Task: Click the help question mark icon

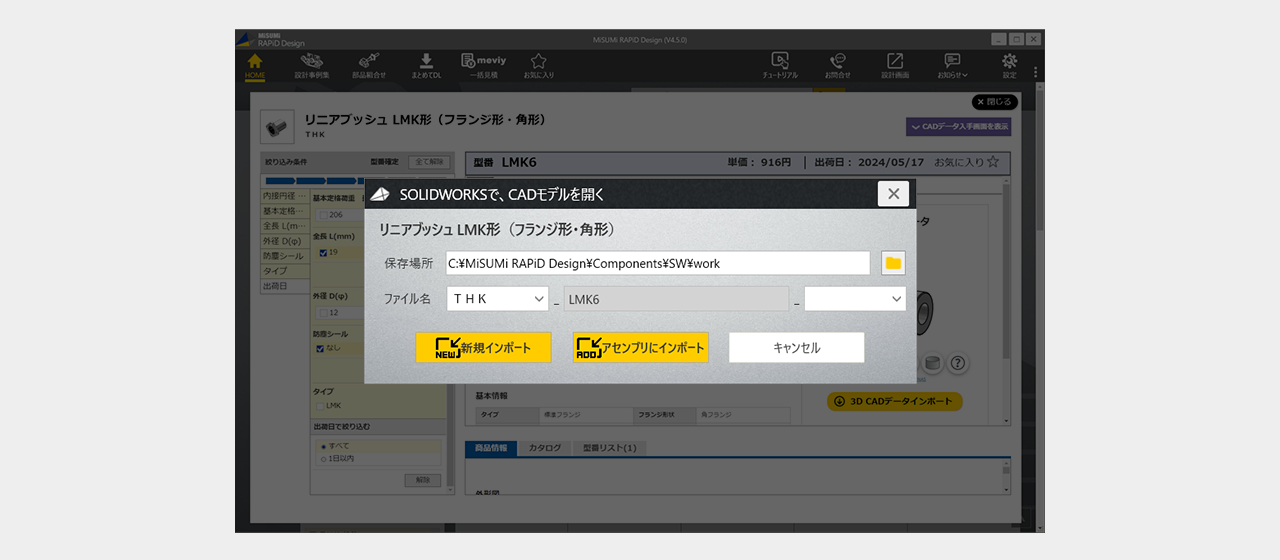Action: (957, 363)
